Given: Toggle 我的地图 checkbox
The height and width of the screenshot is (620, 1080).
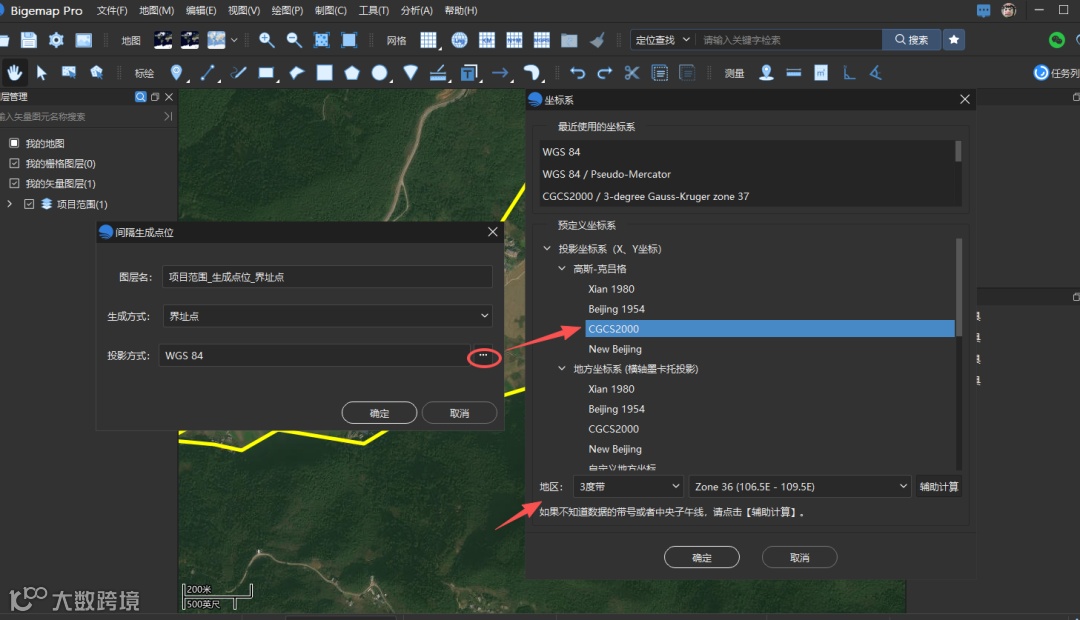Looking at the screenshot, I should point(14,143).
